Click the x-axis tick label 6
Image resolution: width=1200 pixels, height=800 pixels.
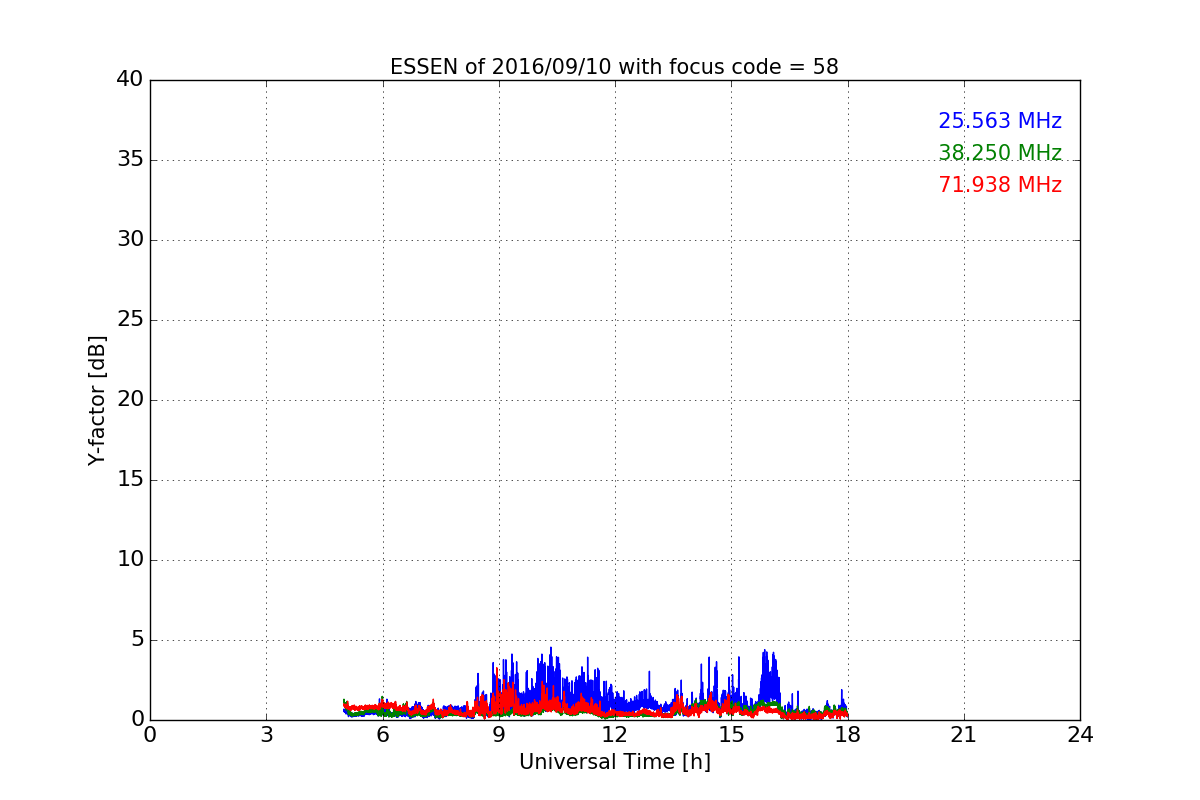click(x=382, y=735)
